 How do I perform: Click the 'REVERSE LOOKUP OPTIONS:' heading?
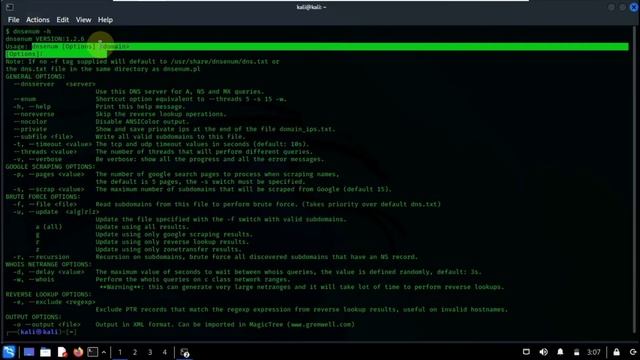(49, 294)
